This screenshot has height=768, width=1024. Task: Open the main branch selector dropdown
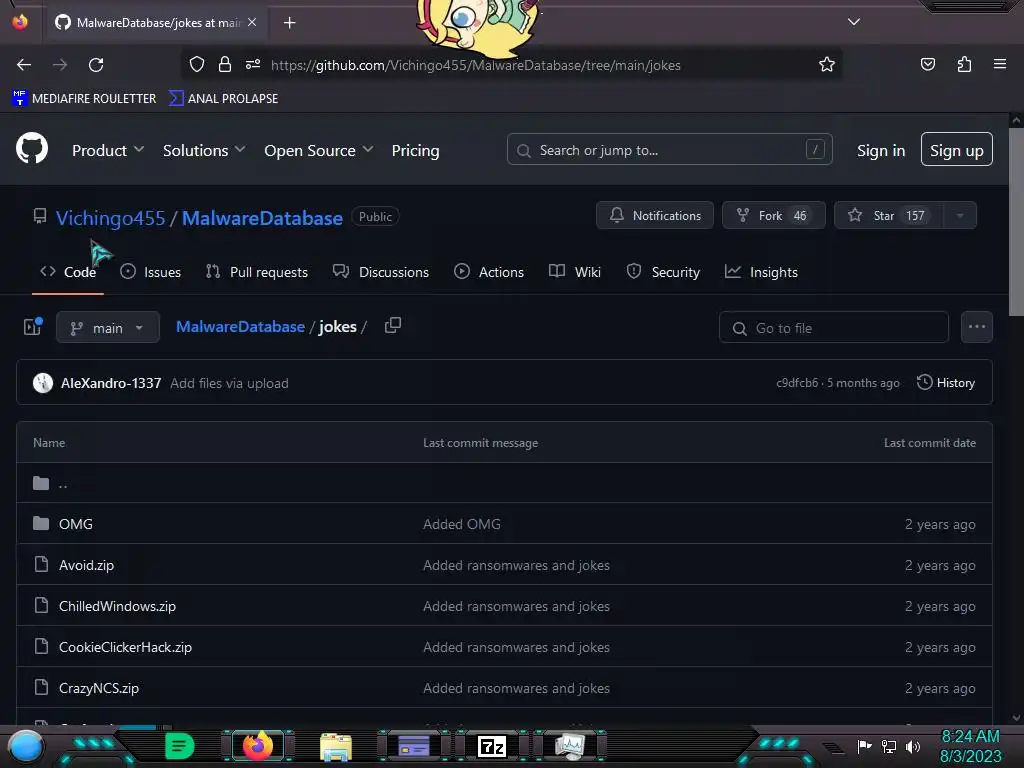108,327
